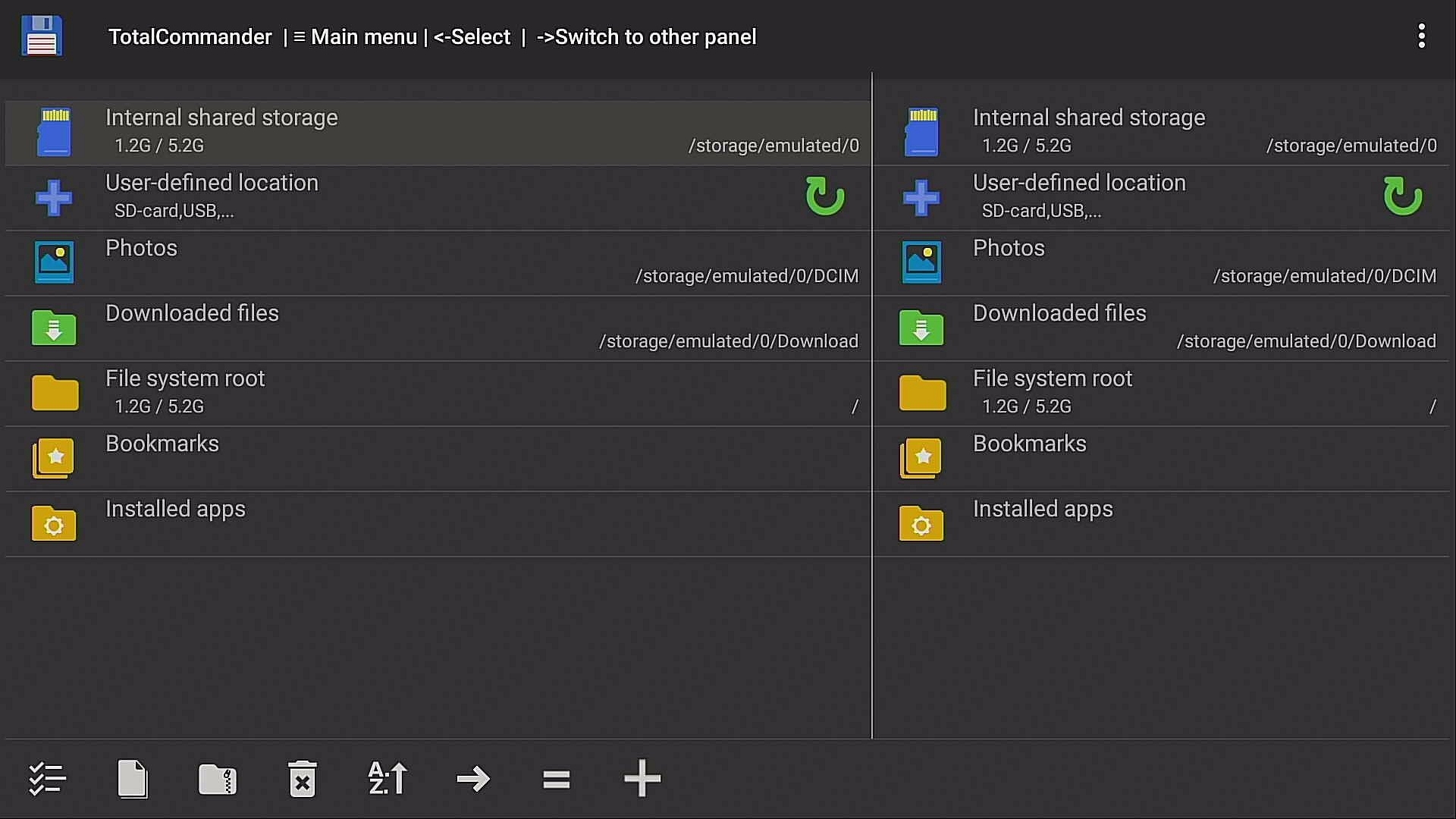The image size is (1456, 819).
Task: Click Photos picture icon in right panel
Action: [922, 262]
